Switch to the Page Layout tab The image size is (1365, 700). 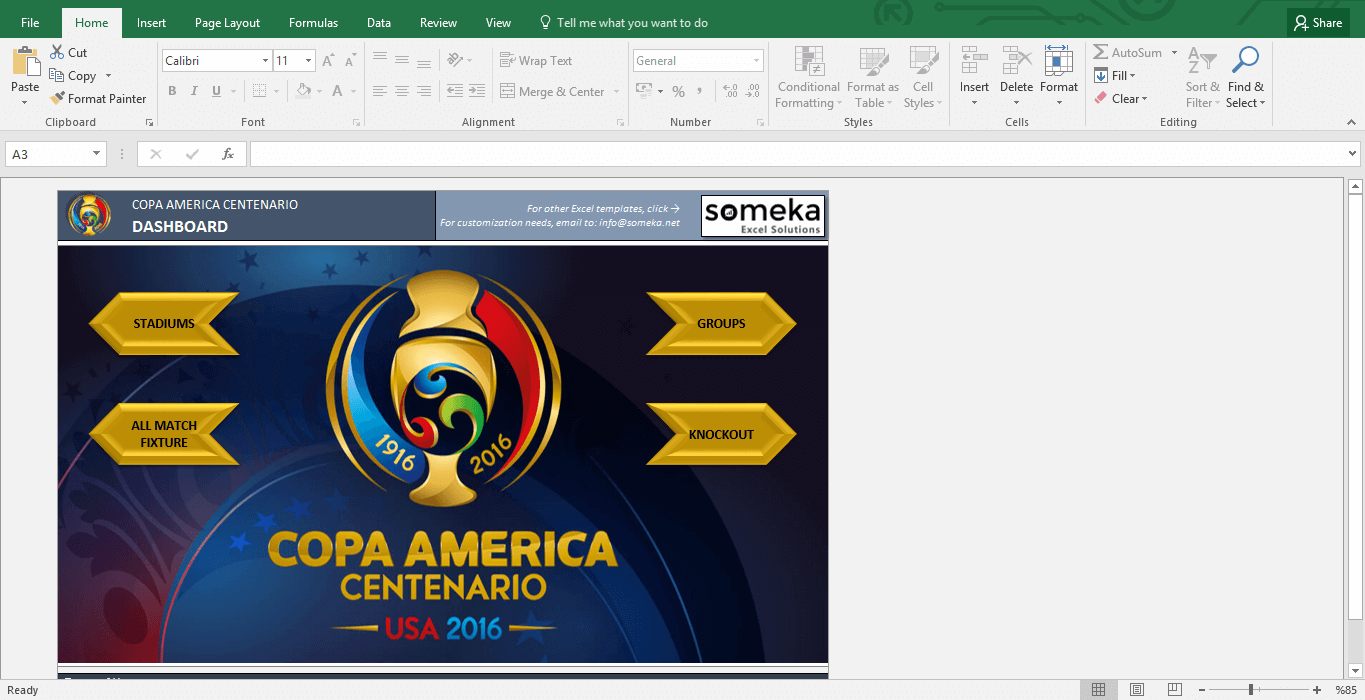coord(227,23)
